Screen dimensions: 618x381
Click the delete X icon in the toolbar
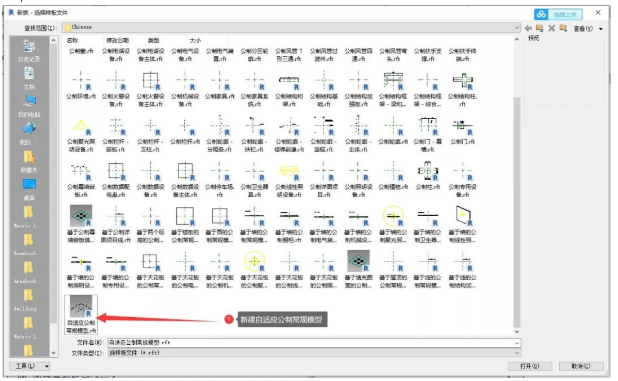[x=551, y=28]
